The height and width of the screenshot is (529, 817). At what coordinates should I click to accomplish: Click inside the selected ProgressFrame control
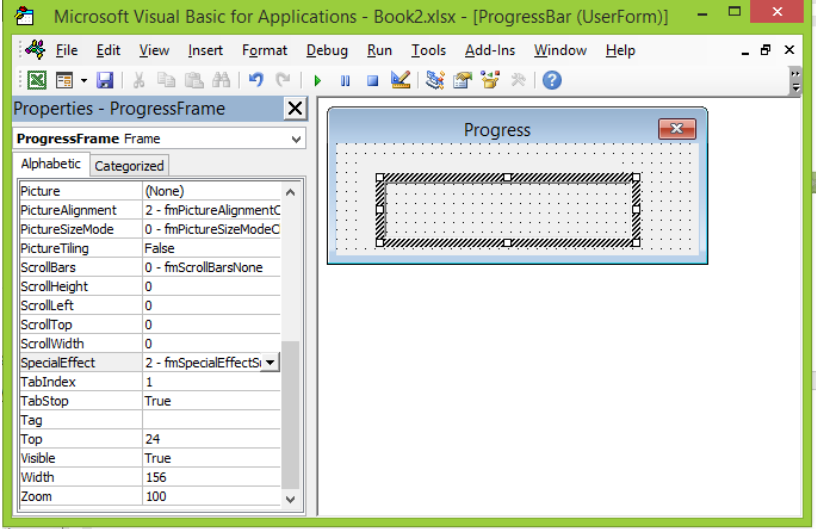(507, 211)
